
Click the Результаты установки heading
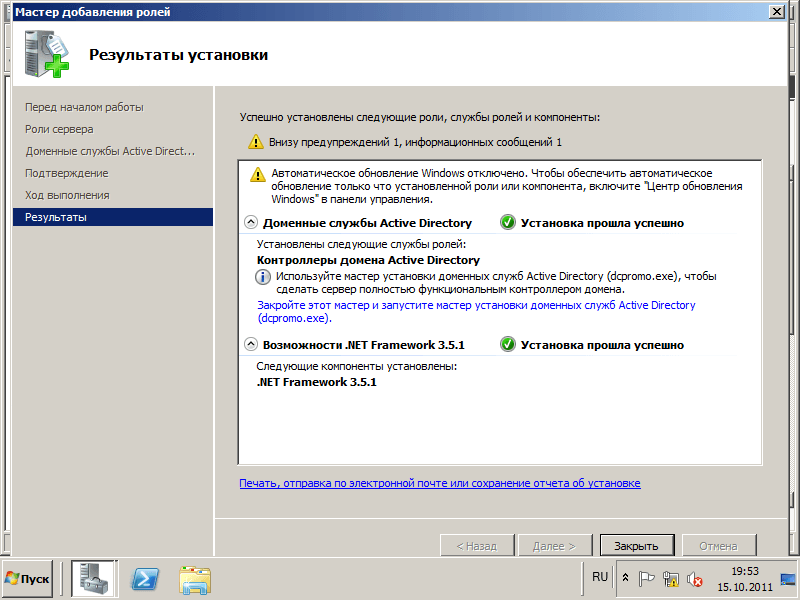(x=179, y=55)
